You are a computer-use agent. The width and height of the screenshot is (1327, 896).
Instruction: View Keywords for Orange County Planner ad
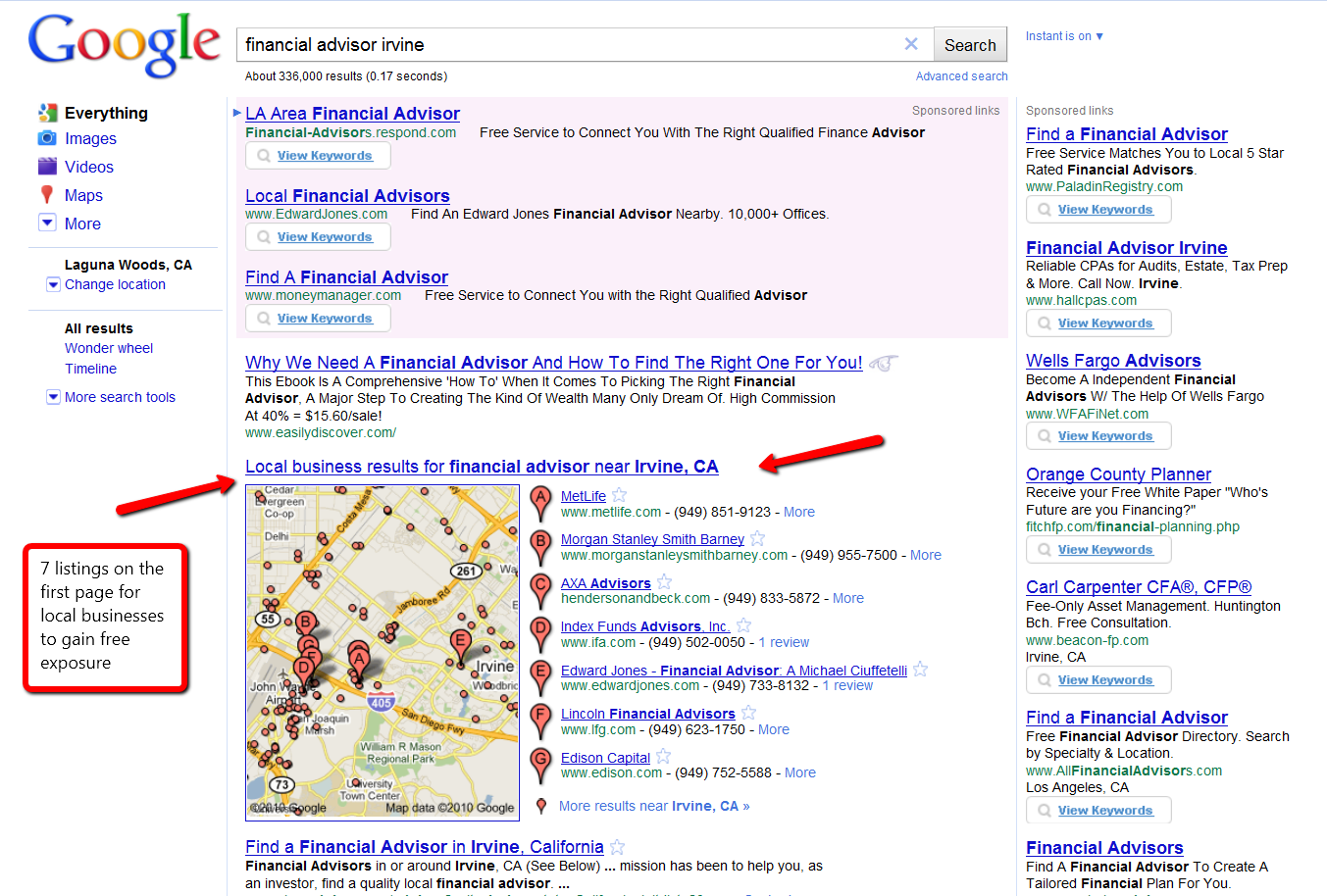click(1098, 549)
